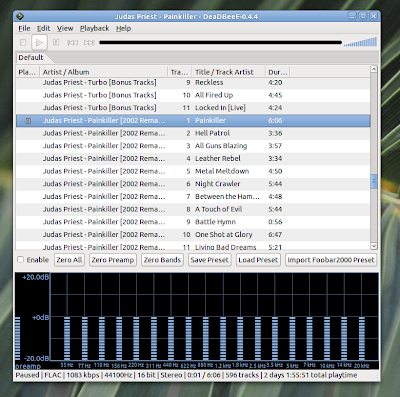Select the track Living Bad Dreams
This screenshot has width=400, height=397.
[x=193, y=246]
